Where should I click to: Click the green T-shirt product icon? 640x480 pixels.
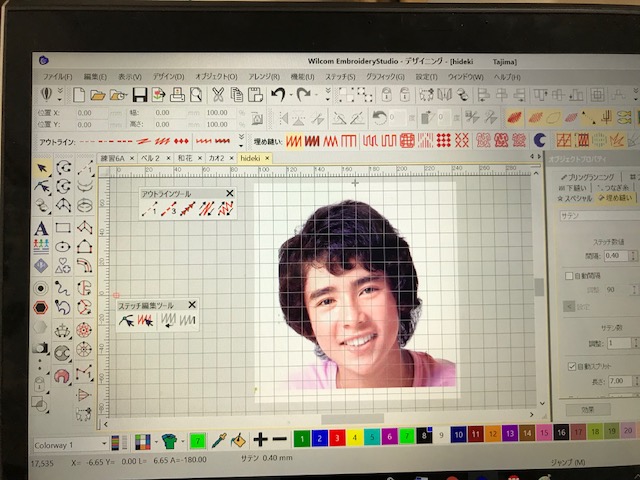pyautogui.click(x=168, y=440)
